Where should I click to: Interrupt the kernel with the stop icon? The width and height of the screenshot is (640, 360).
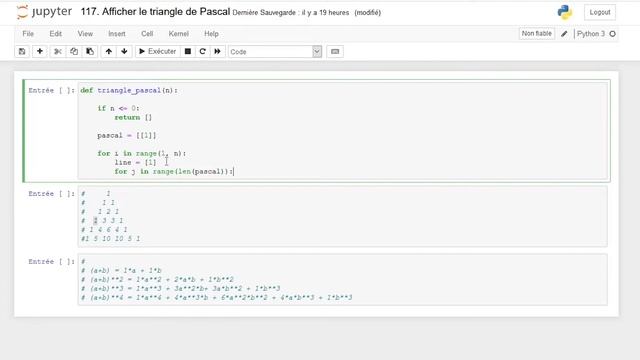188,51
